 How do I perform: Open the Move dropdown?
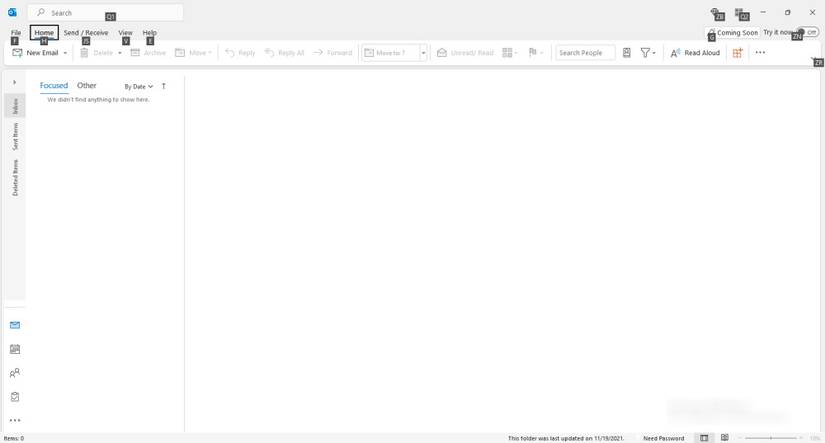pyautogui.click(x=193, y=53)
